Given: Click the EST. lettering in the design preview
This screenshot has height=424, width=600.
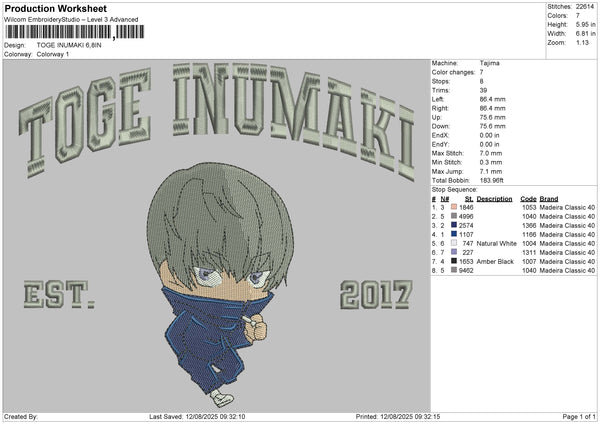Looking at the screenshot, I should pyautogui.click(x=59, y=295).
